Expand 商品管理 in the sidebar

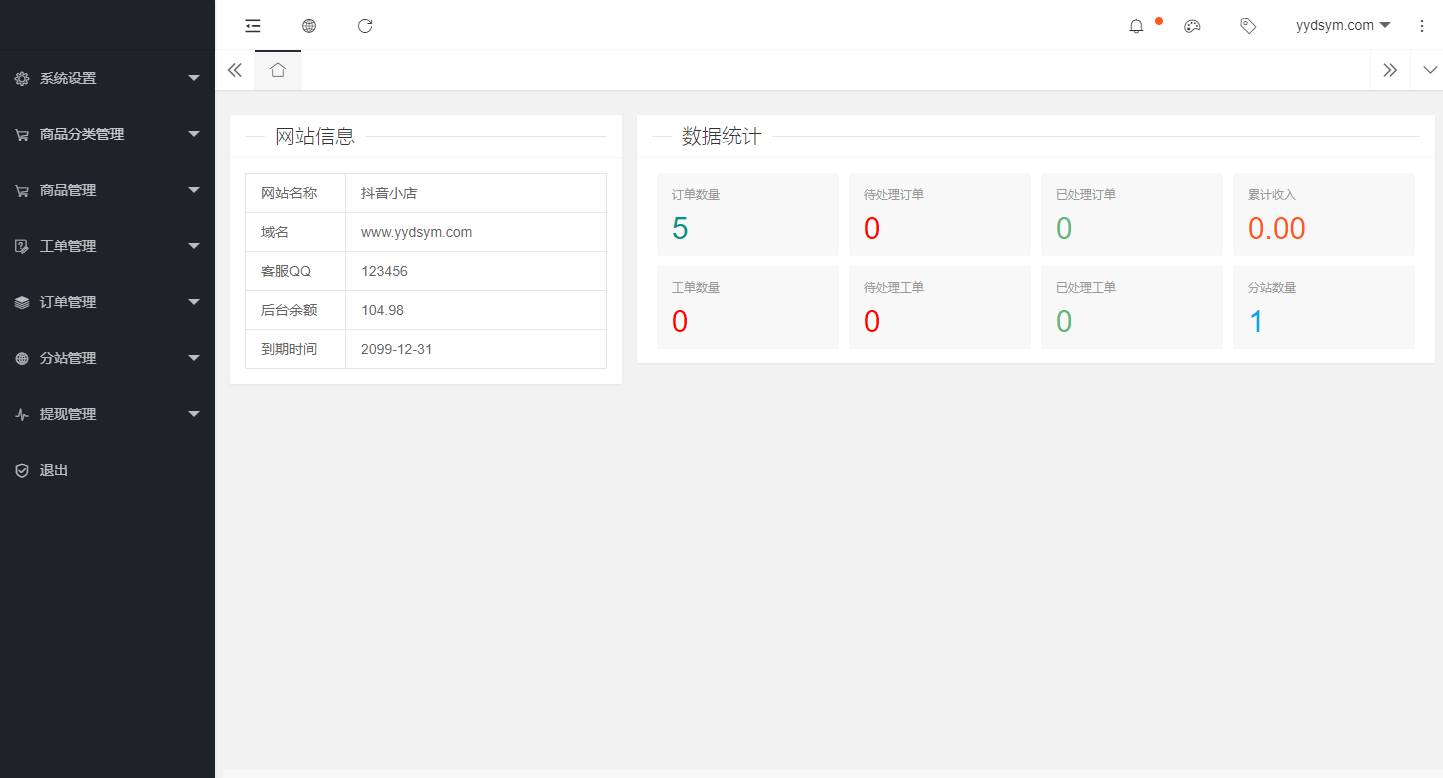(107, 190)
